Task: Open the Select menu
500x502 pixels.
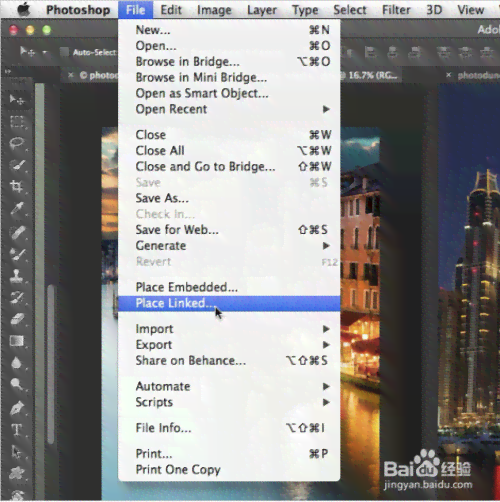Action: pos(350,10)
